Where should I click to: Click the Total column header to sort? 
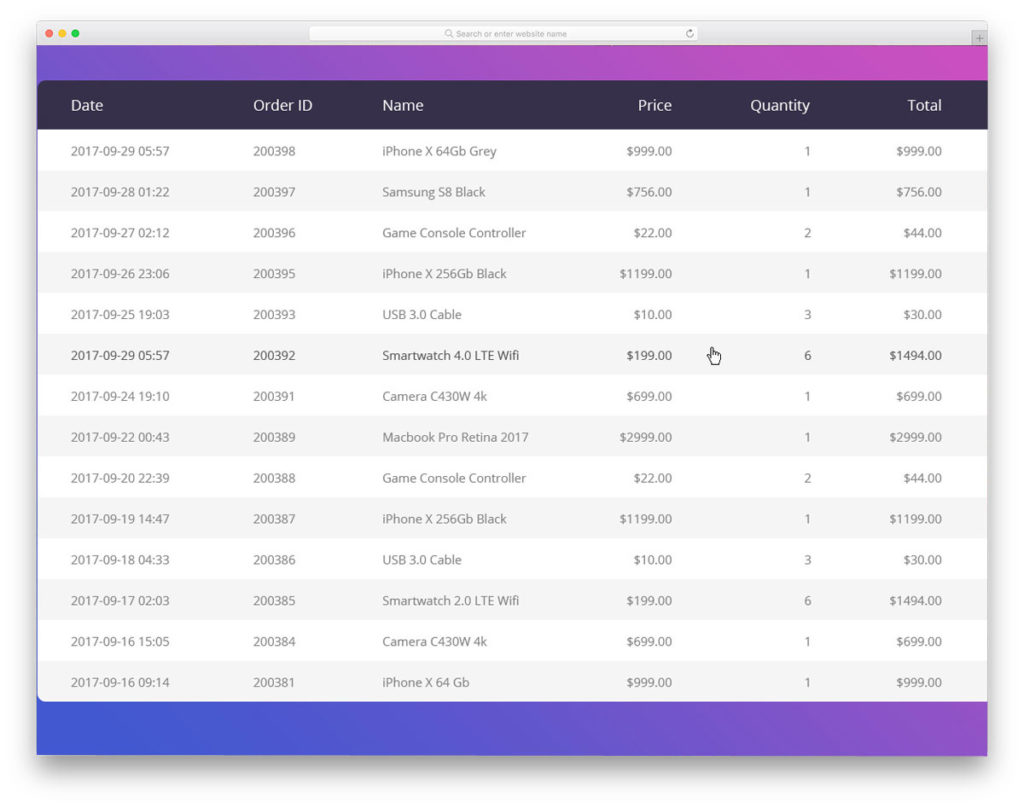click(924, 105)
